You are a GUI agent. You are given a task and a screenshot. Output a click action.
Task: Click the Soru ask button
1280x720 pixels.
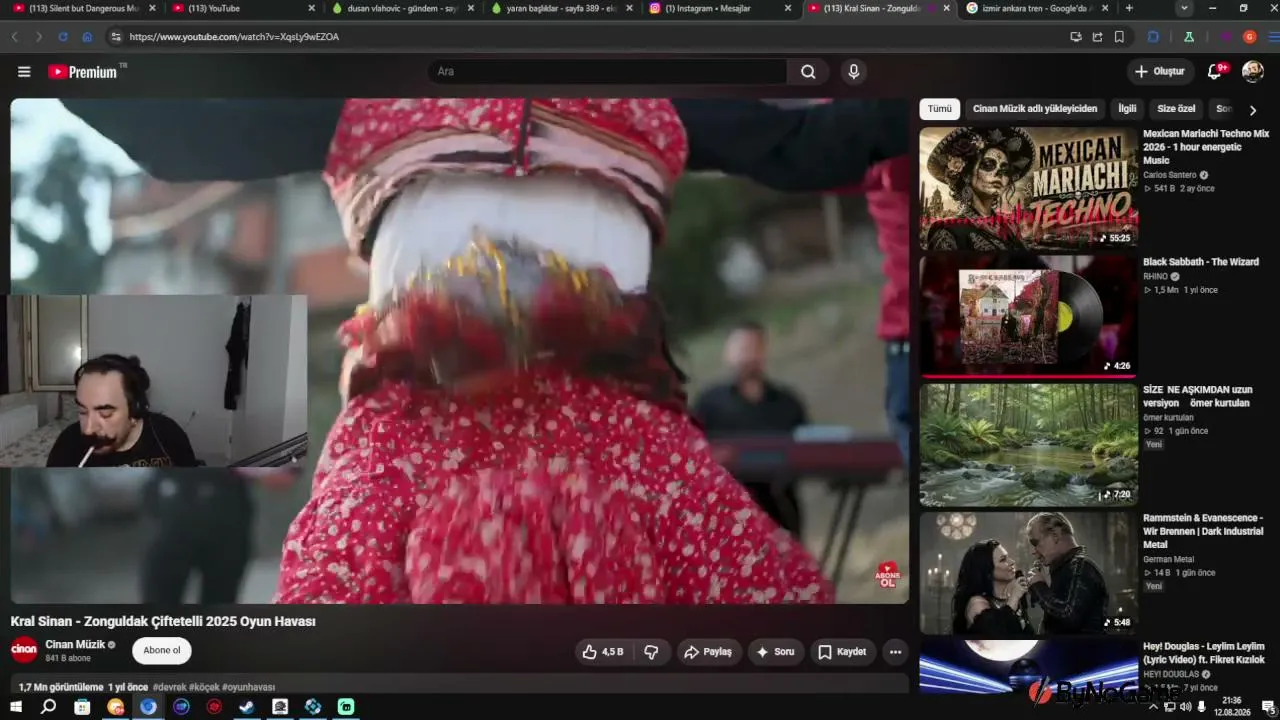pyautogui.click(x=775, y=652)
